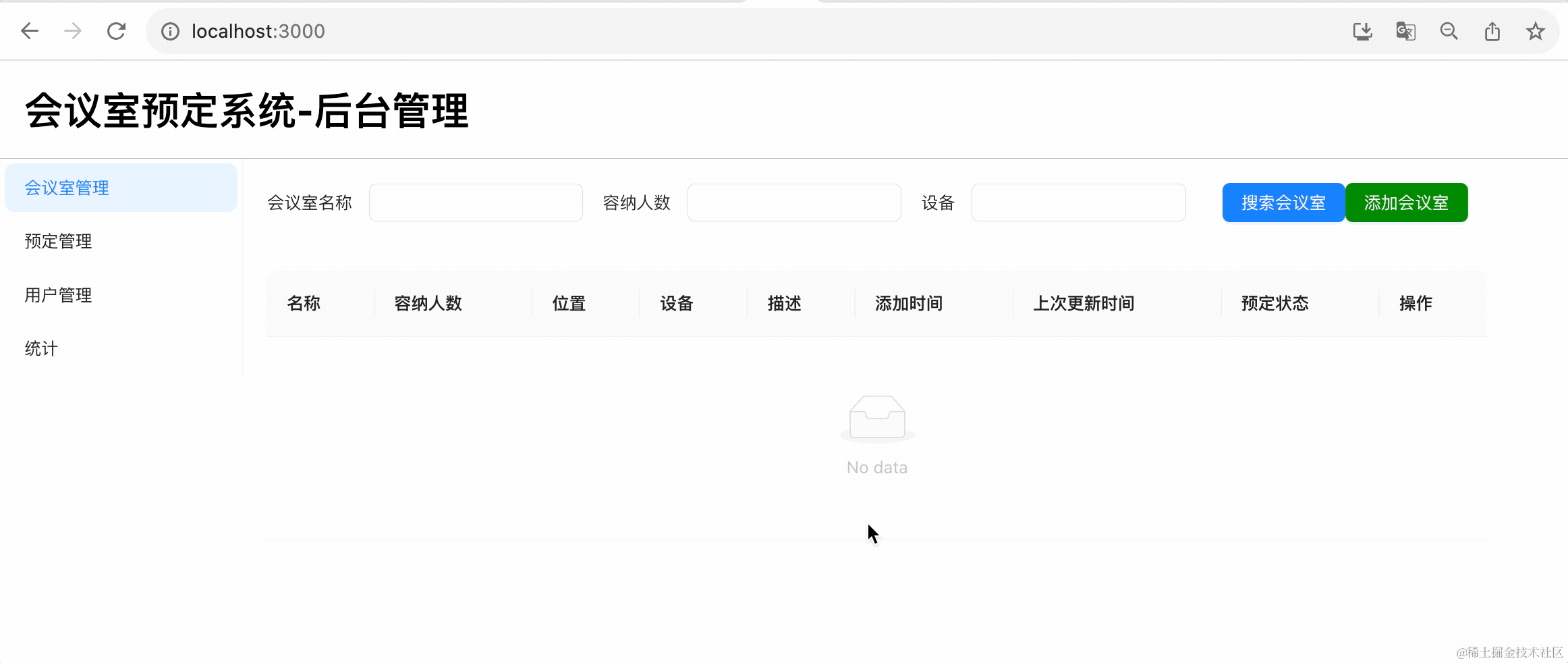This screenshot has height=663, width=1568.
Task: Select 会议室管理 in the sidebar
Action: pos(67,188)
